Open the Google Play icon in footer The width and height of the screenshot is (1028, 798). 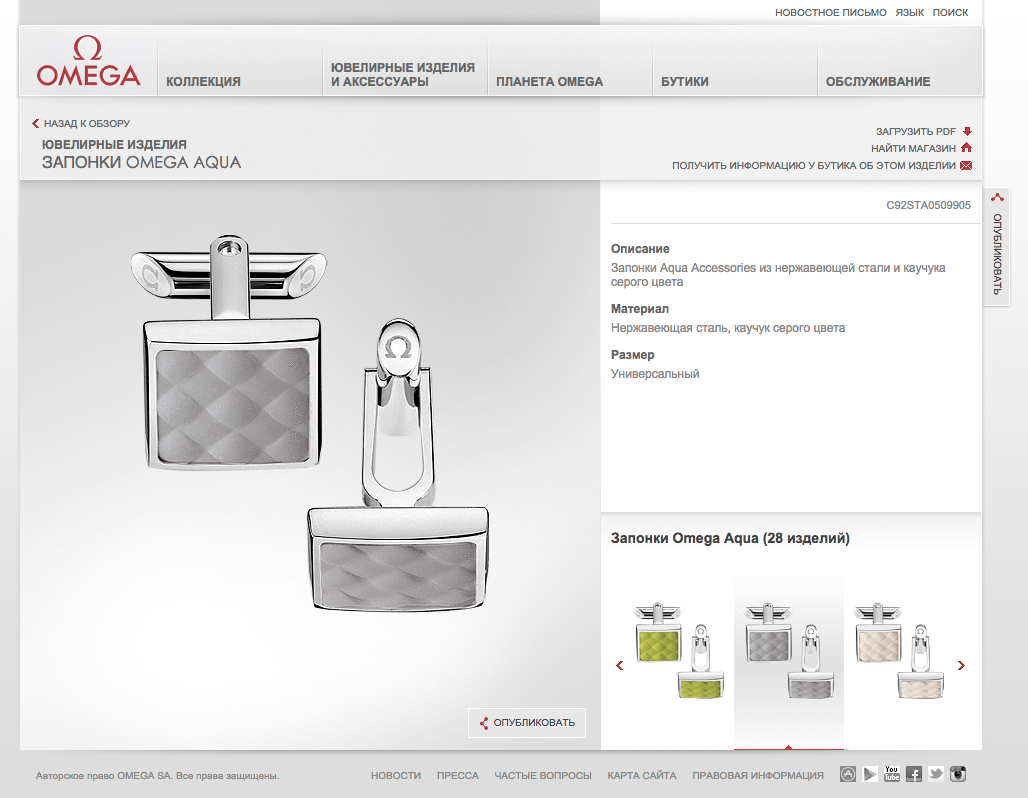click(x=870, y=774)
